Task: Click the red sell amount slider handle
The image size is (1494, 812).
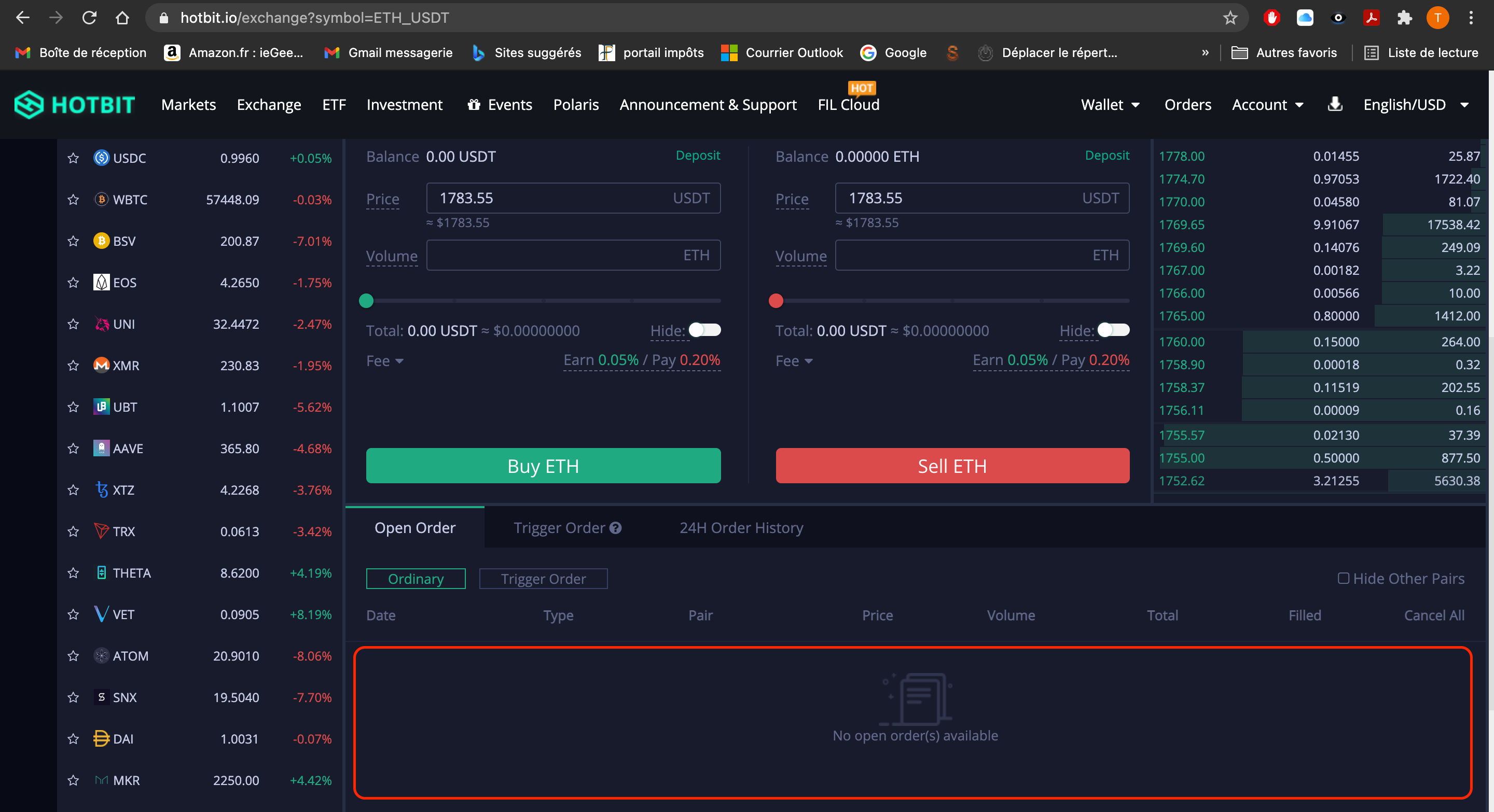Action: pyautogui.click(x=776, y=301)
